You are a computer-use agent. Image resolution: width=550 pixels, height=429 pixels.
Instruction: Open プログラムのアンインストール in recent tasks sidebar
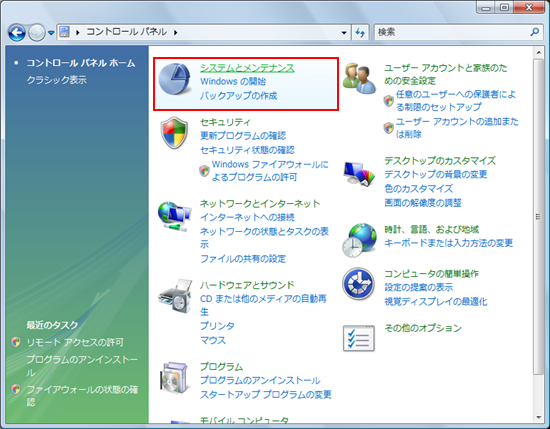[x=82, y=366]
